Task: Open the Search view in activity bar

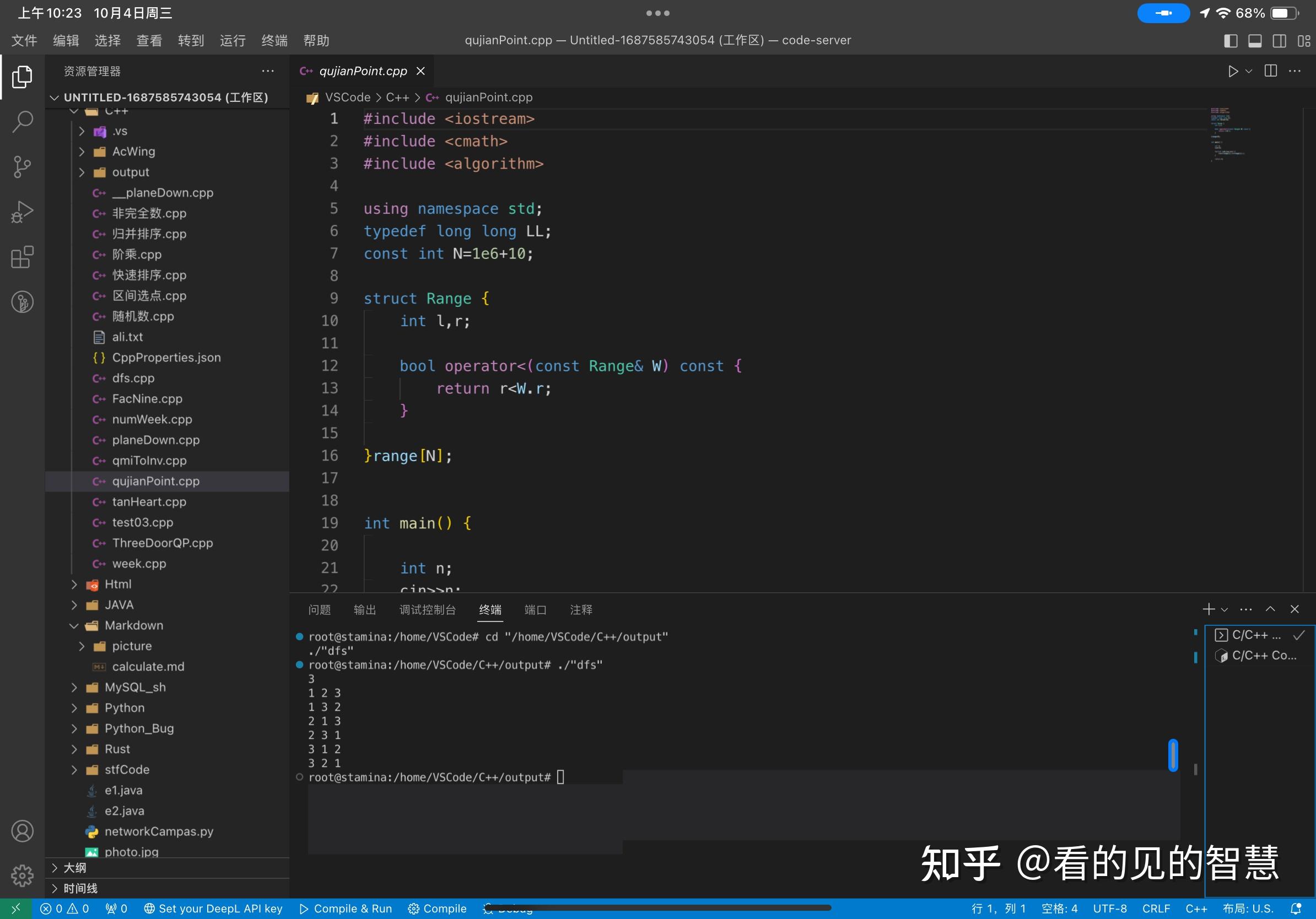Action: 23,121
